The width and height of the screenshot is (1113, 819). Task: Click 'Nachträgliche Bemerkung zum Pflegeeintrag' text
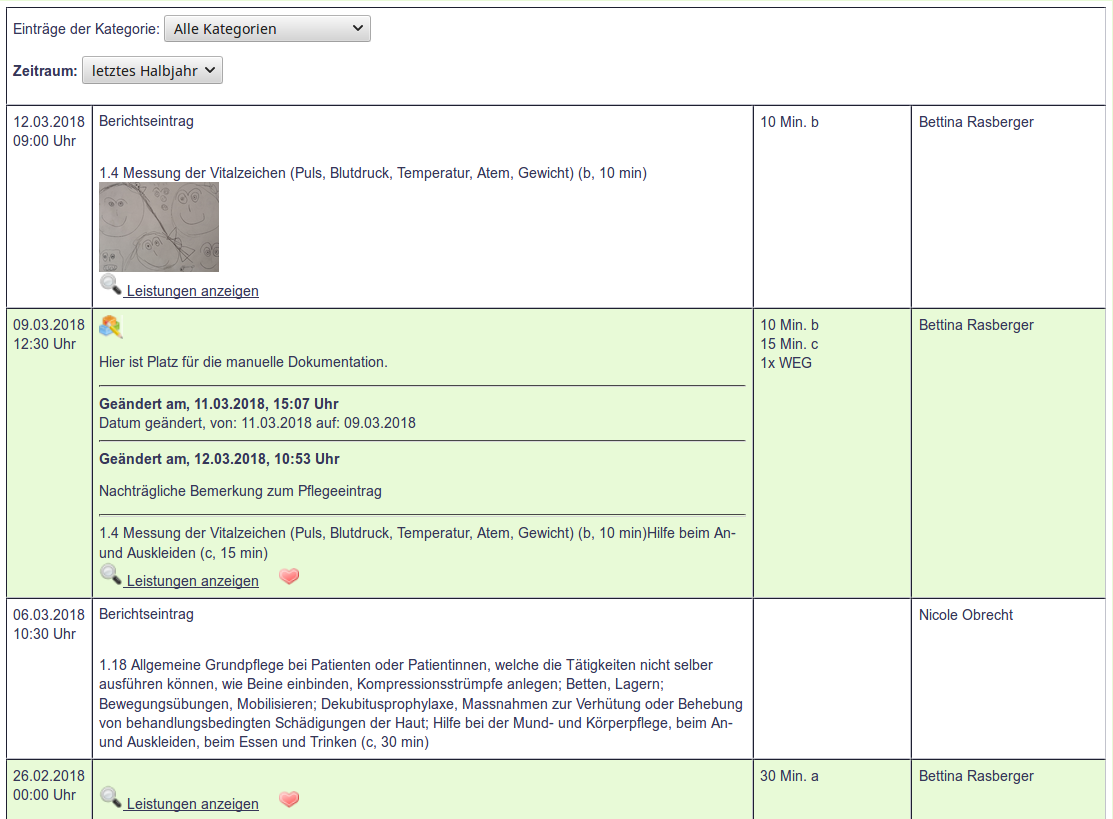[x=240, y=491]
